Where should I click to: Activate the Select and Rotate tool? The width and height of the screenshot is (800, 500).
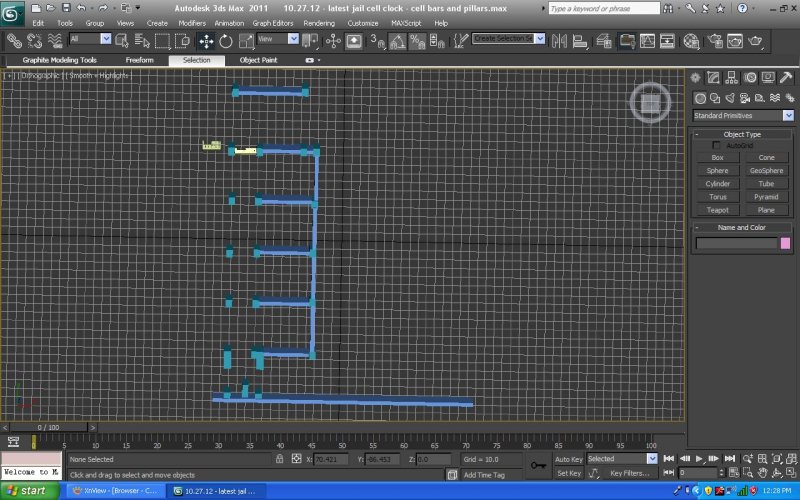tap(226, 41)
